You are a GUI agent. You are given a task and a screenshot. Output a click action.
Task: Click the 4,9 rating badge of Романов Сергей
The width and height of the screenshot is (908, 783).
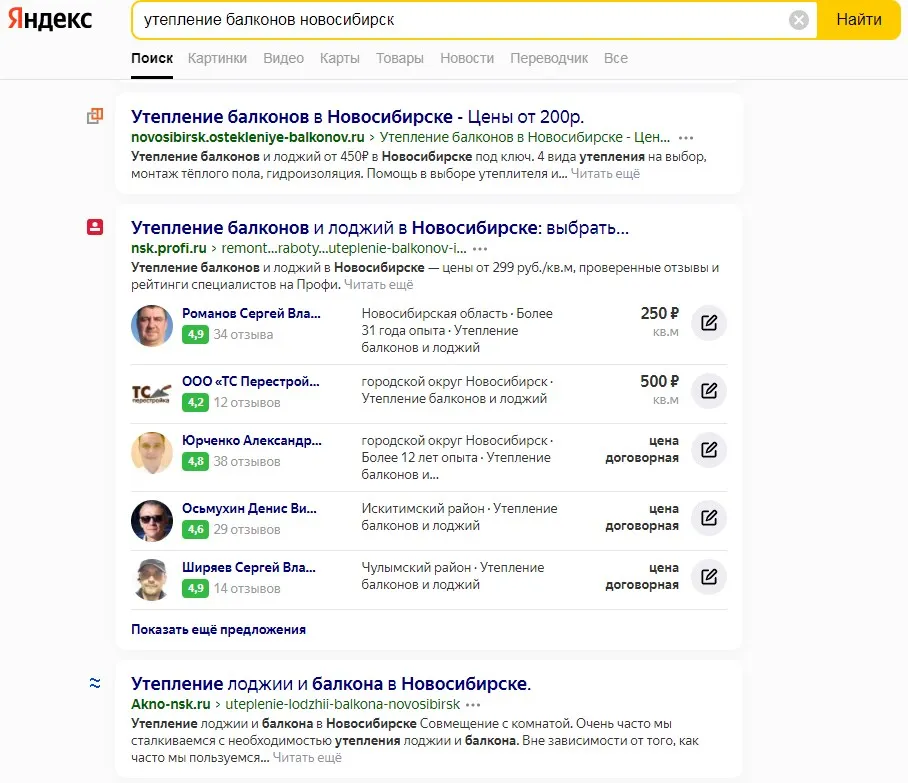pyautogui.click(x=195, y=334)
